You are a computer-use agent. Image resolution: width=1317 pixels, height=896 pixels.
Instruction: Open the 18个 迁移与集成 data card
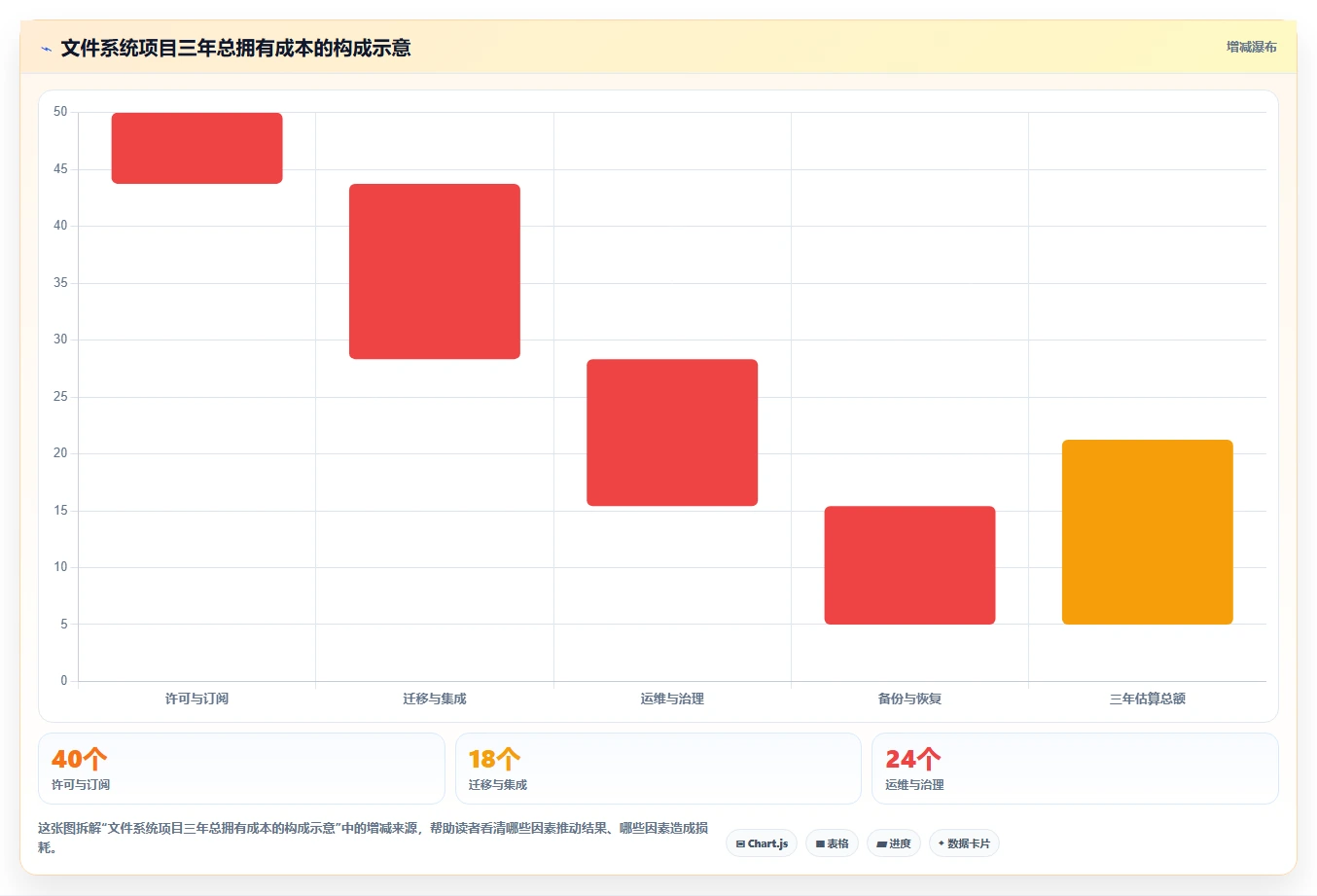point(658,769)
